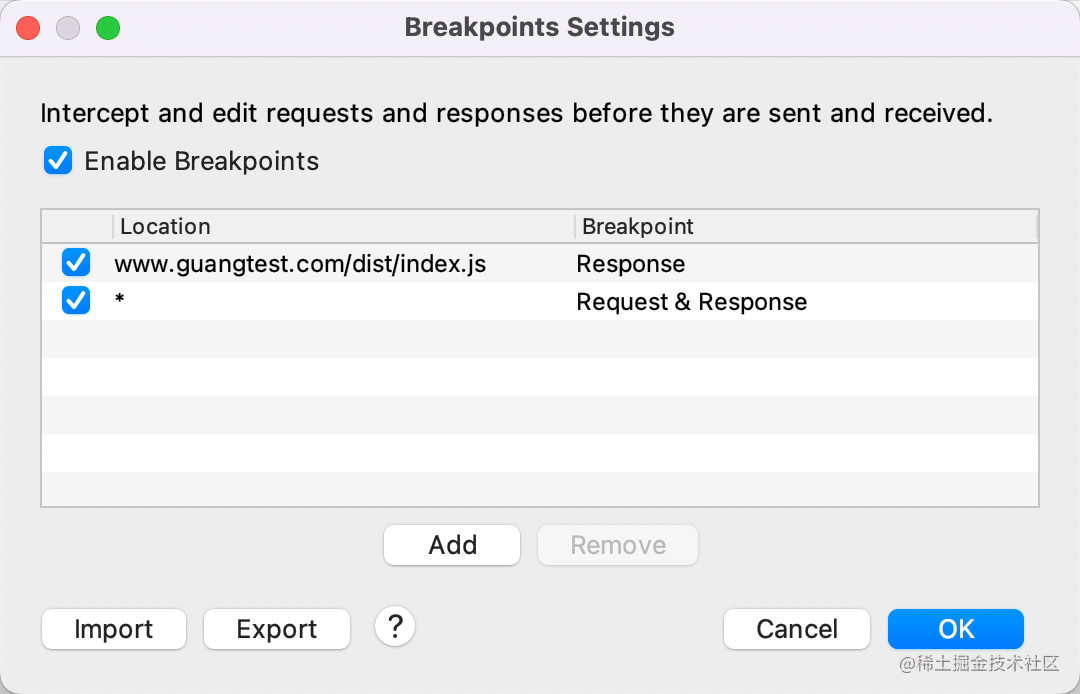Confirm settings with the OK button

coord(956,629)
